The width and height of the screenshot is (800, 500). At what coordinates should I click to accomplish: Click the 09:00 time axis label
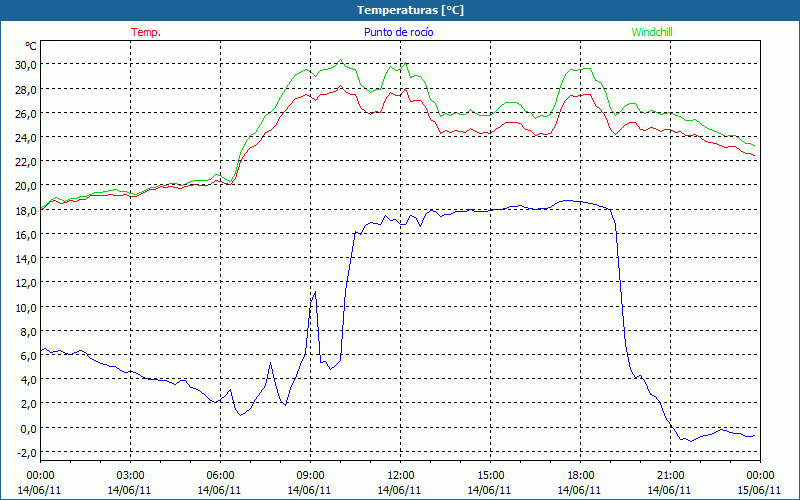coord(310,476)
